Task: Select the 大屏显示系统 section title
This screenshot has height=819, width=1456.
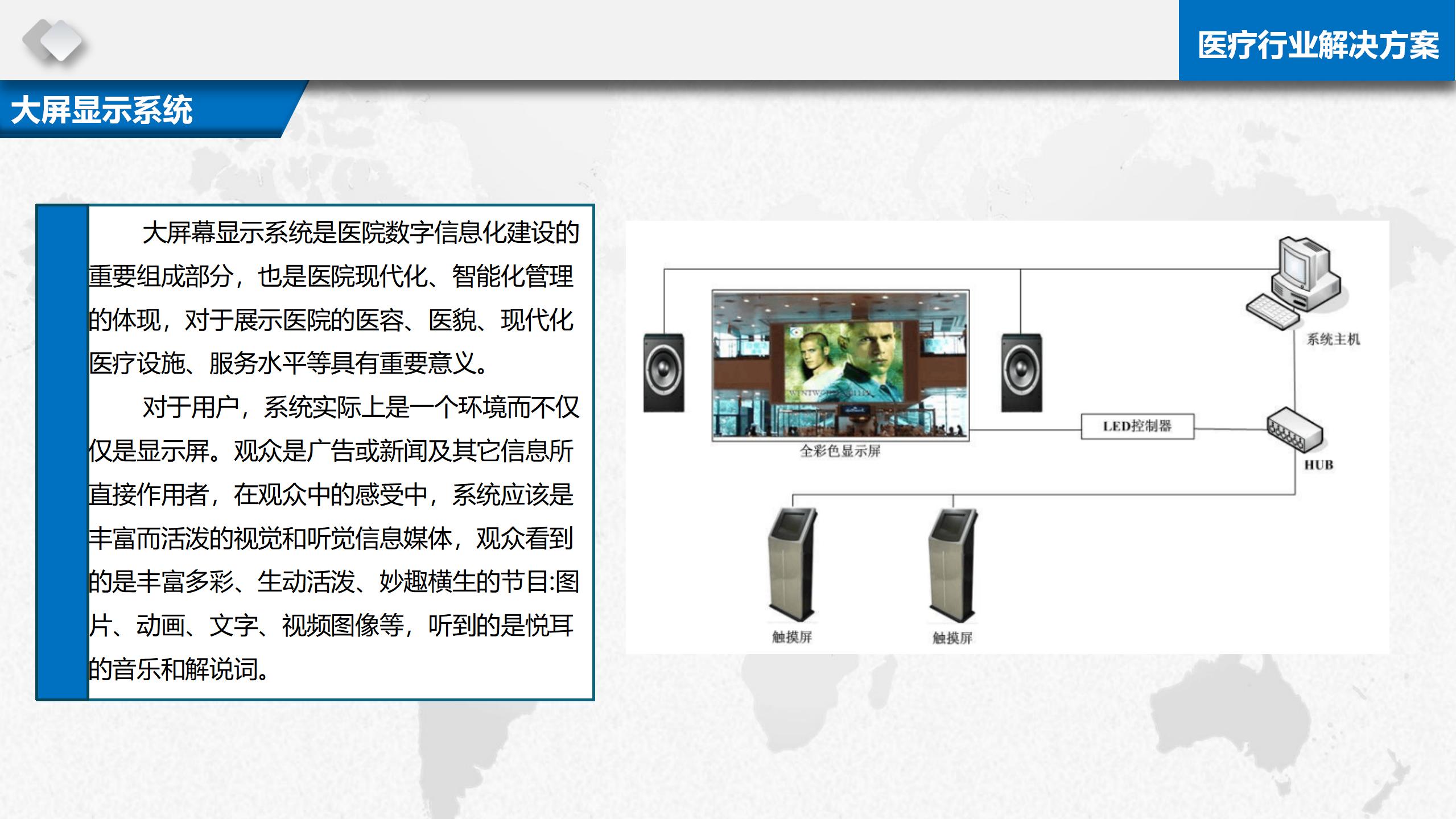Action: (102, 110)
